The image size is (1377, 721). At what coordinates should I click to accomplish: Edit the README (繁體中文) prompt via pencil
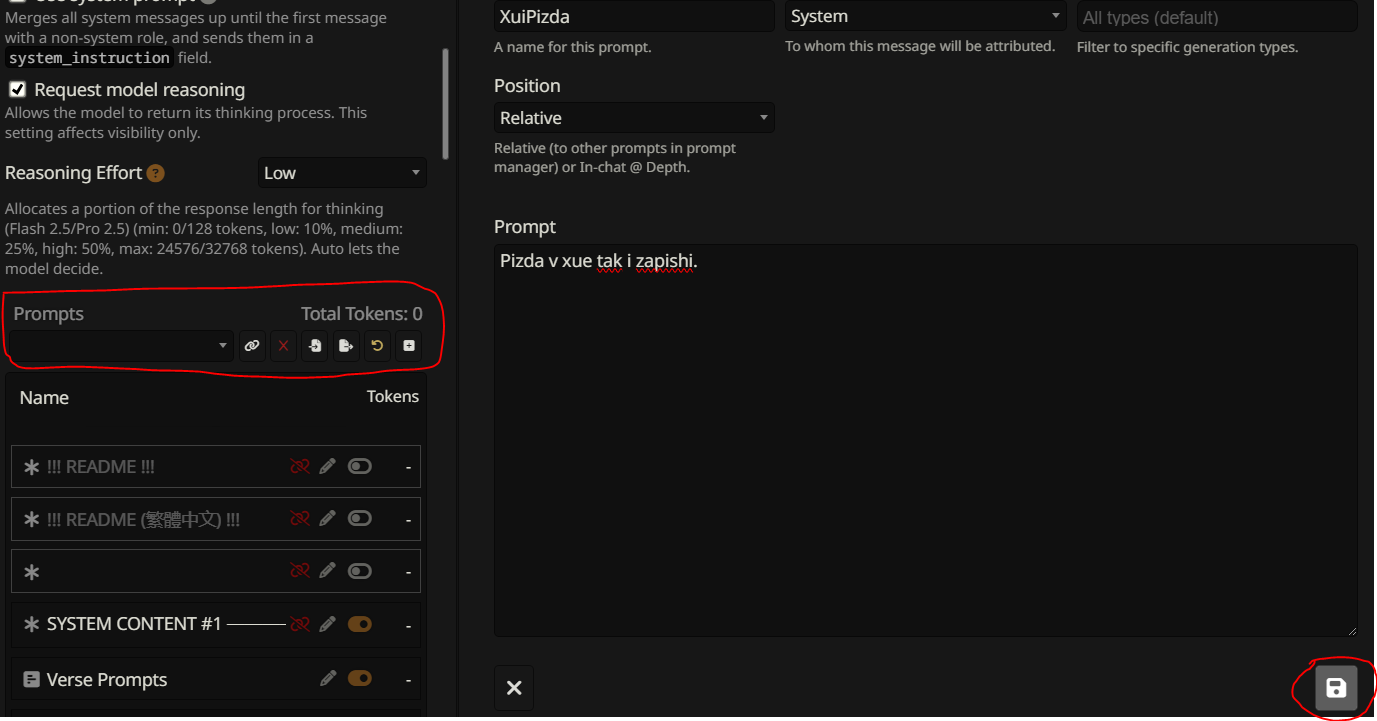point(327,519)
